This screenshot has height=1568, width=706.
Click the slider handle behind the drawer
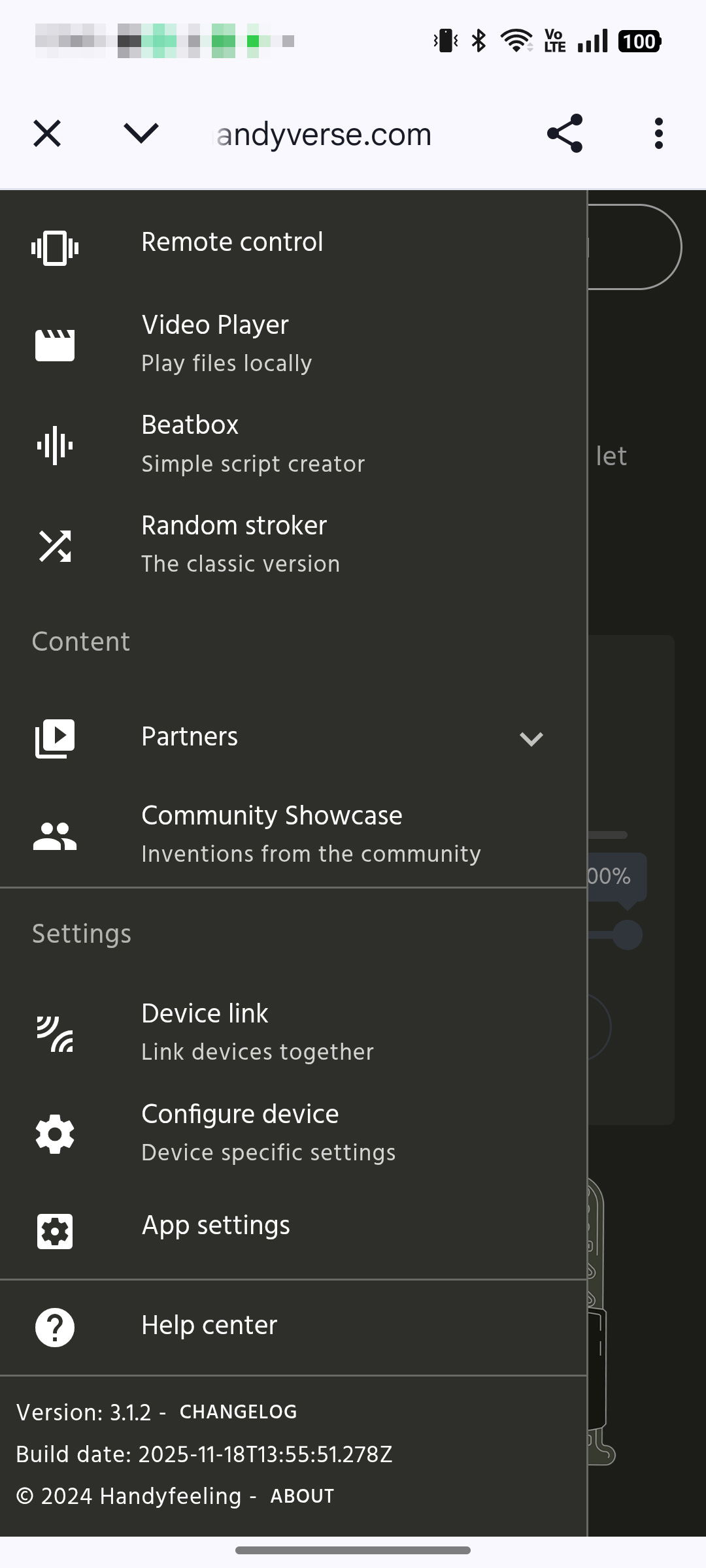point(628,935)
